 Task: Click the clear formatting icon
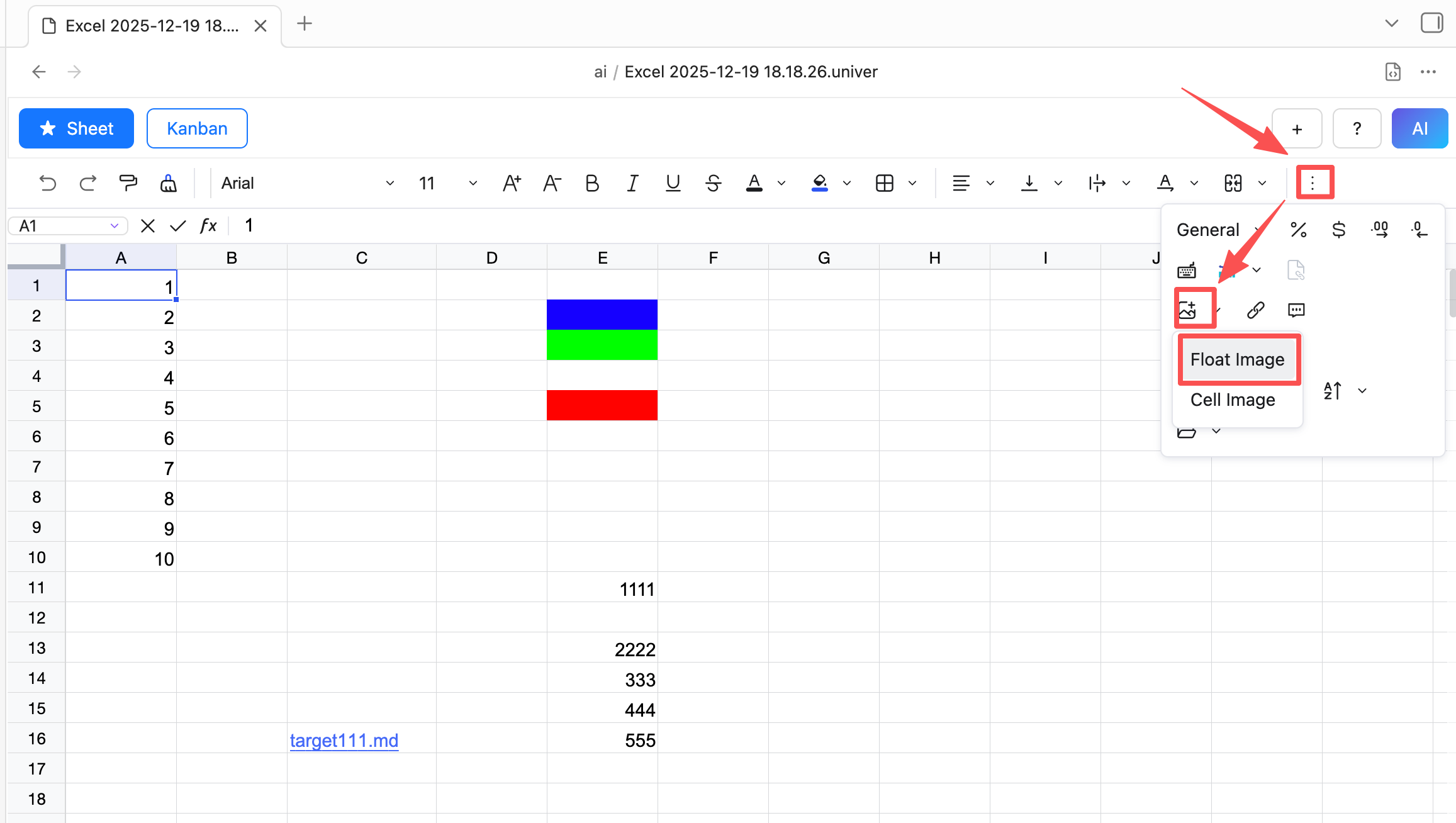coord(168,183)
